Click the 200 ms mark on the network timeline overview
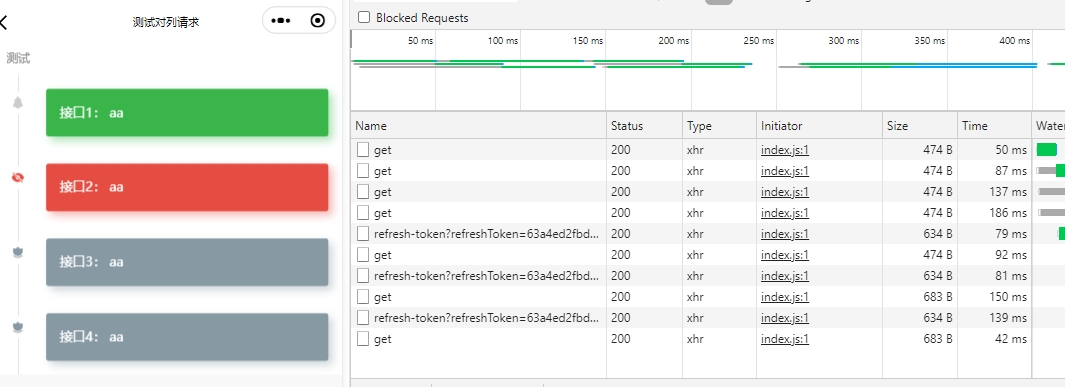The height and width of the screenshot is (387, 1065). click(x=674, y=41)
